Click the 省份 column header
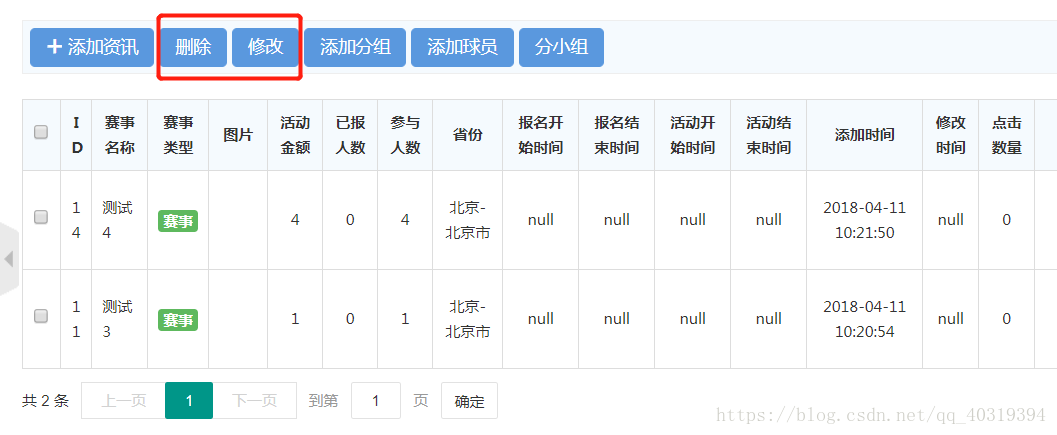 [467, 135]
